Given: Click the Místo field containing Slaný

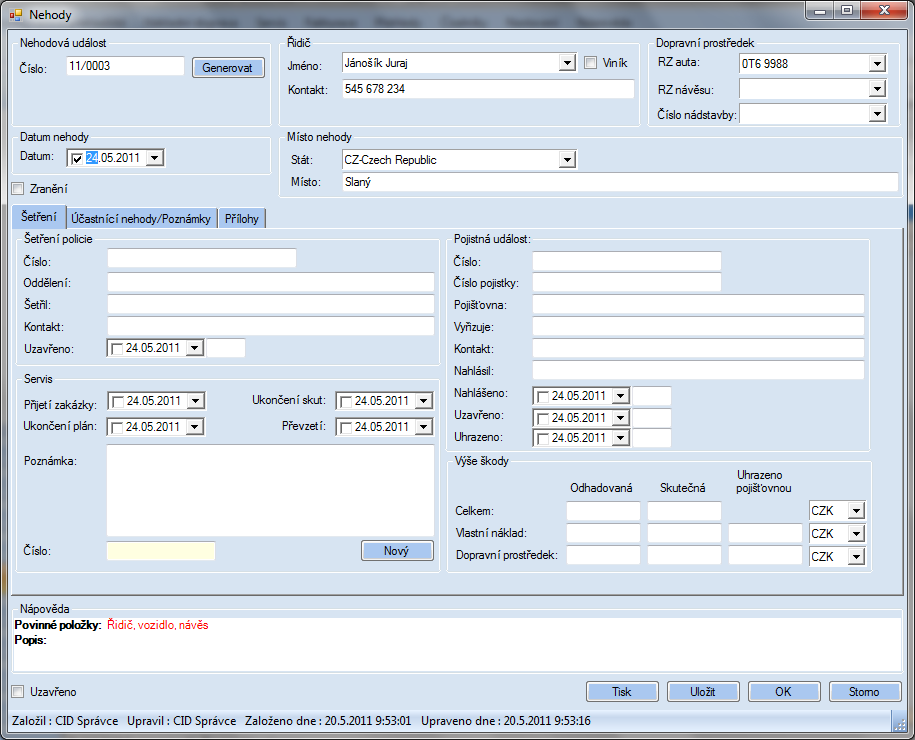Looking at the screenshot, I should click(x=620, y=182).
